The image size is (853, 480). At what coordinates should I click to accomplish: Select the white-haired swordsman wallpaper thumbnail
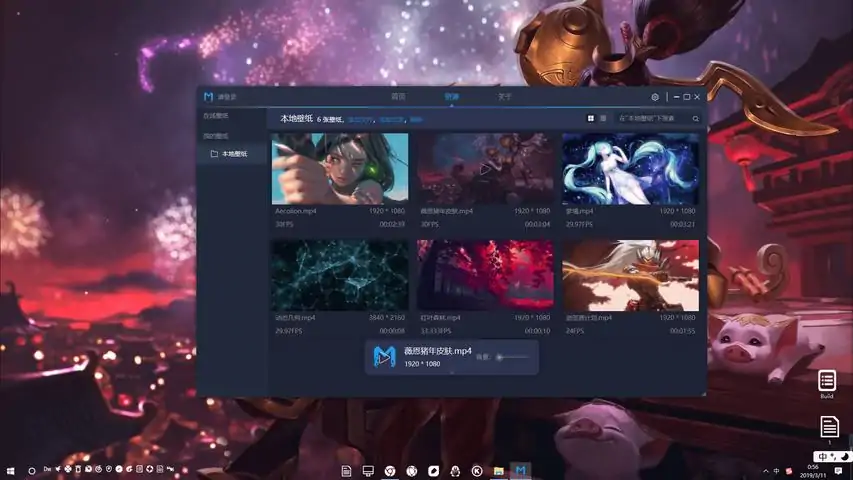(631, 275)
